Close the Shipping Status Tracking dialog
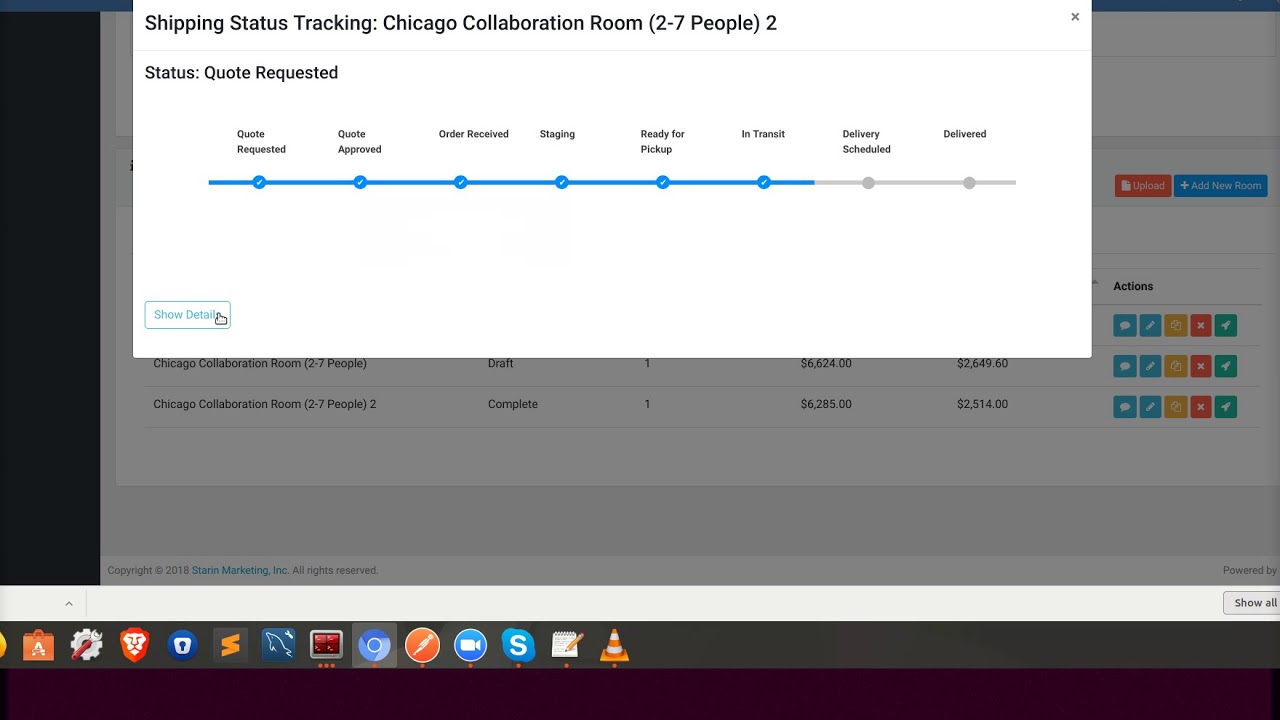Screen dimensions: 1280x720 coord(1075,17)
